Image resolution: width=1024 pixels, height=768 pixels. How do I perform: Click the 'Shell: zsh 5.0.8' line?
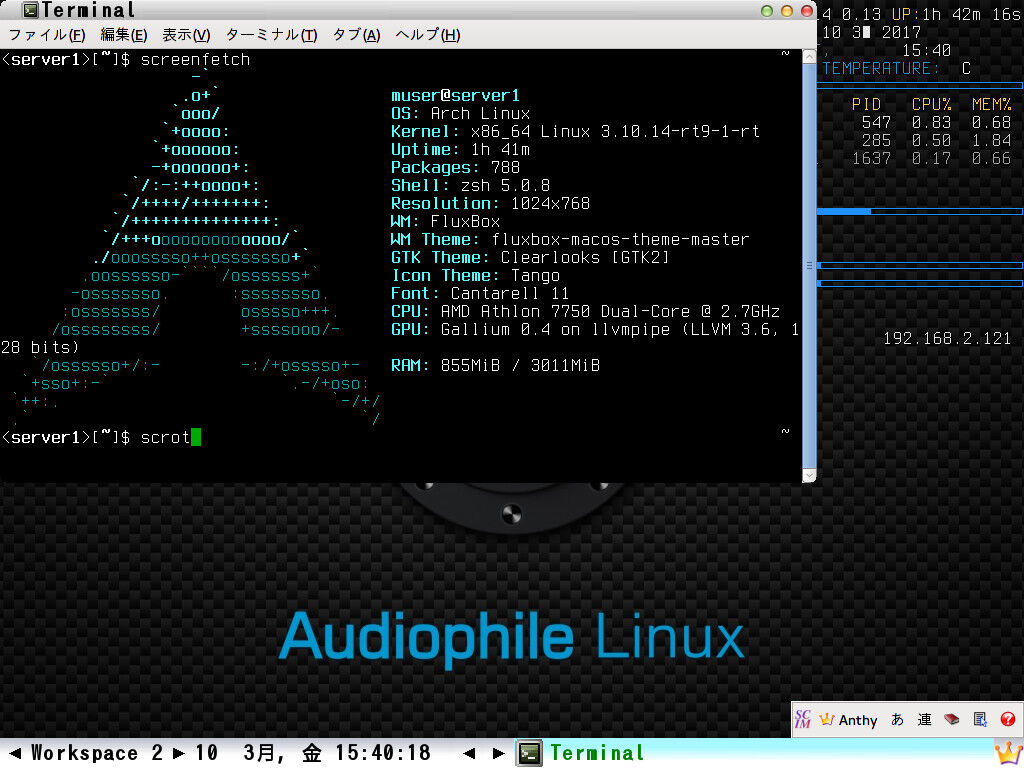tap(470, 185)
